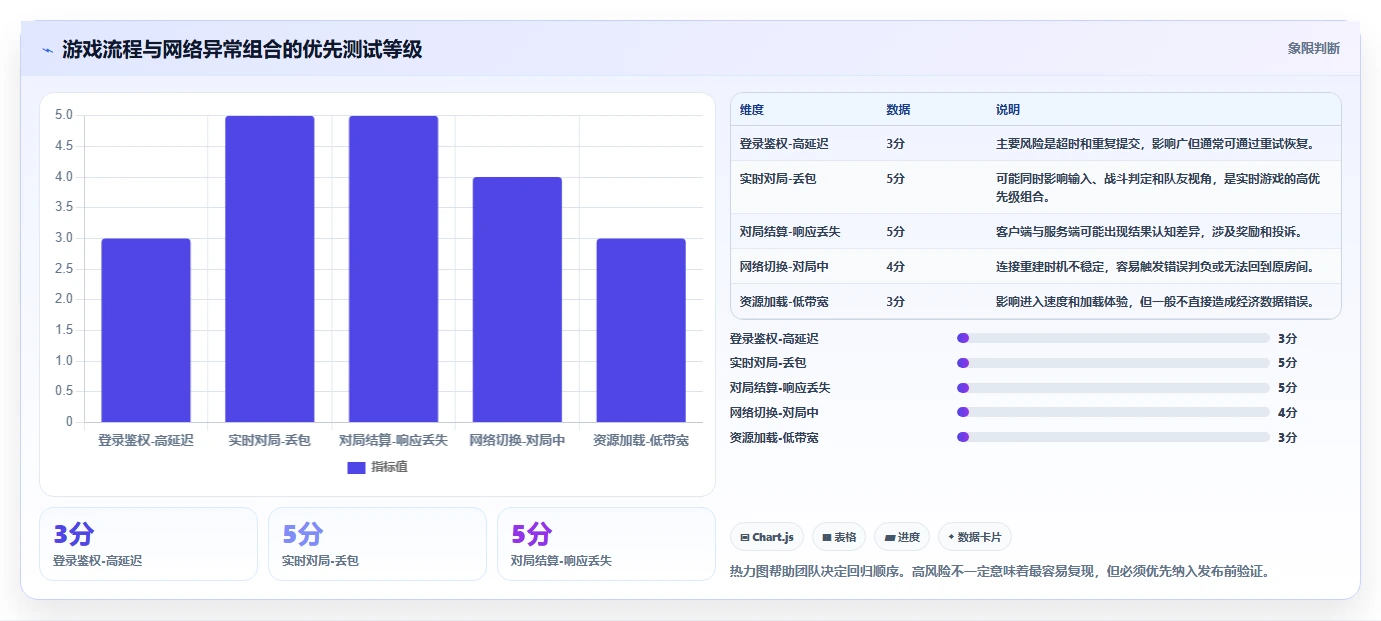The width and height of the screenshot is (1381, 621).
Task: Click x-axis label 实时对局-丢包 under chart
Action: pyautogui.click(x=270, y=440)
